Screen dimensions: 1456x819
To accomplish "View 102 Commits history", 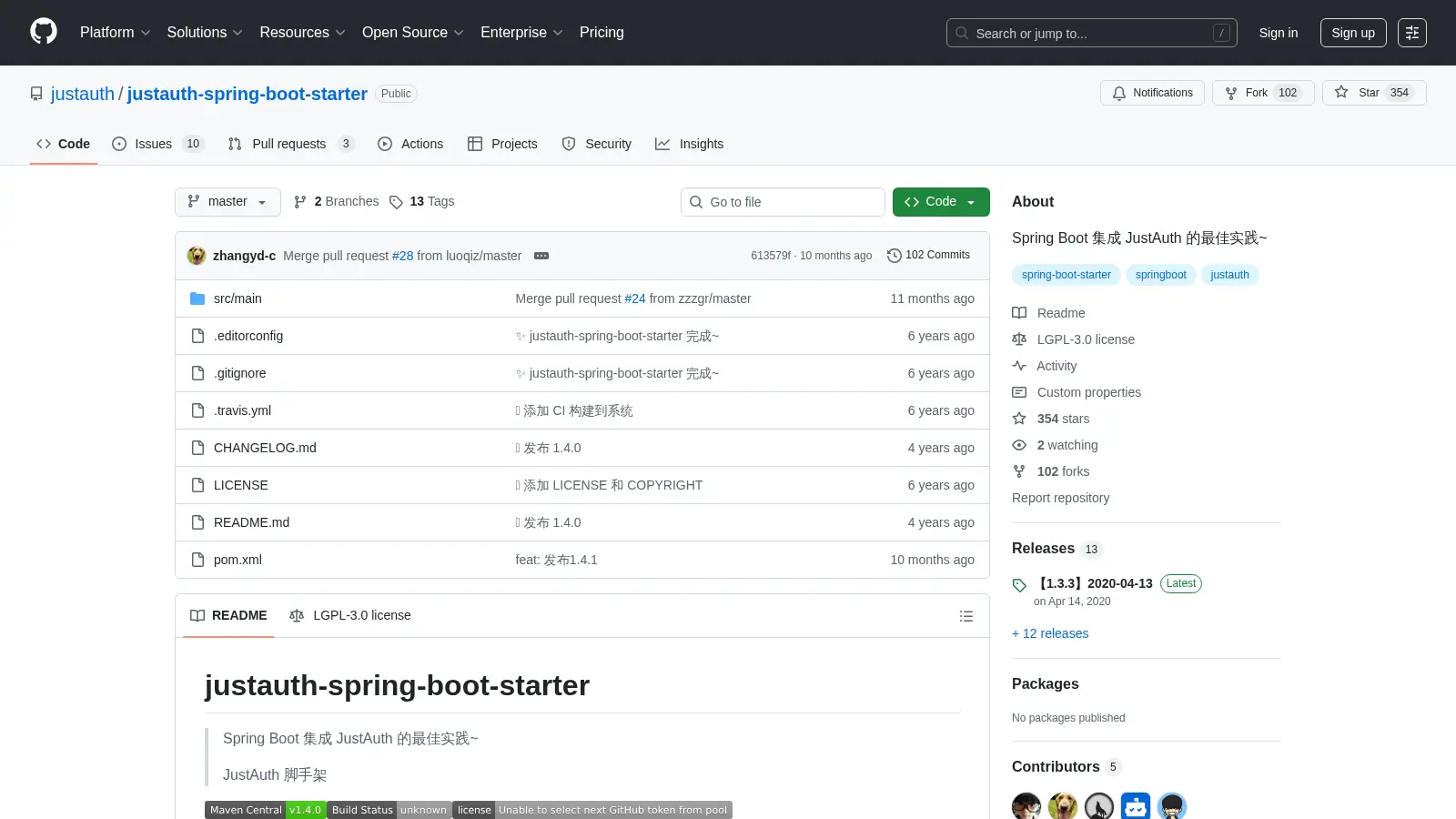I will (x=928, y=256).
